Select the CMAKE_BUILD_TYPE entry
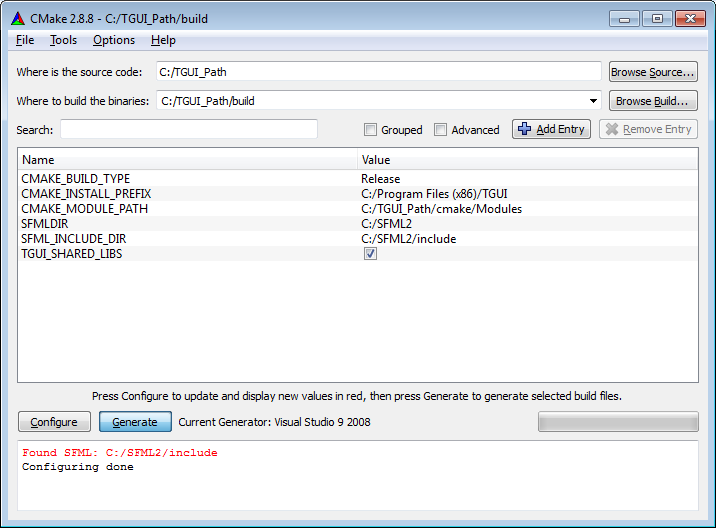716x528 pixels. pos(76,179)
